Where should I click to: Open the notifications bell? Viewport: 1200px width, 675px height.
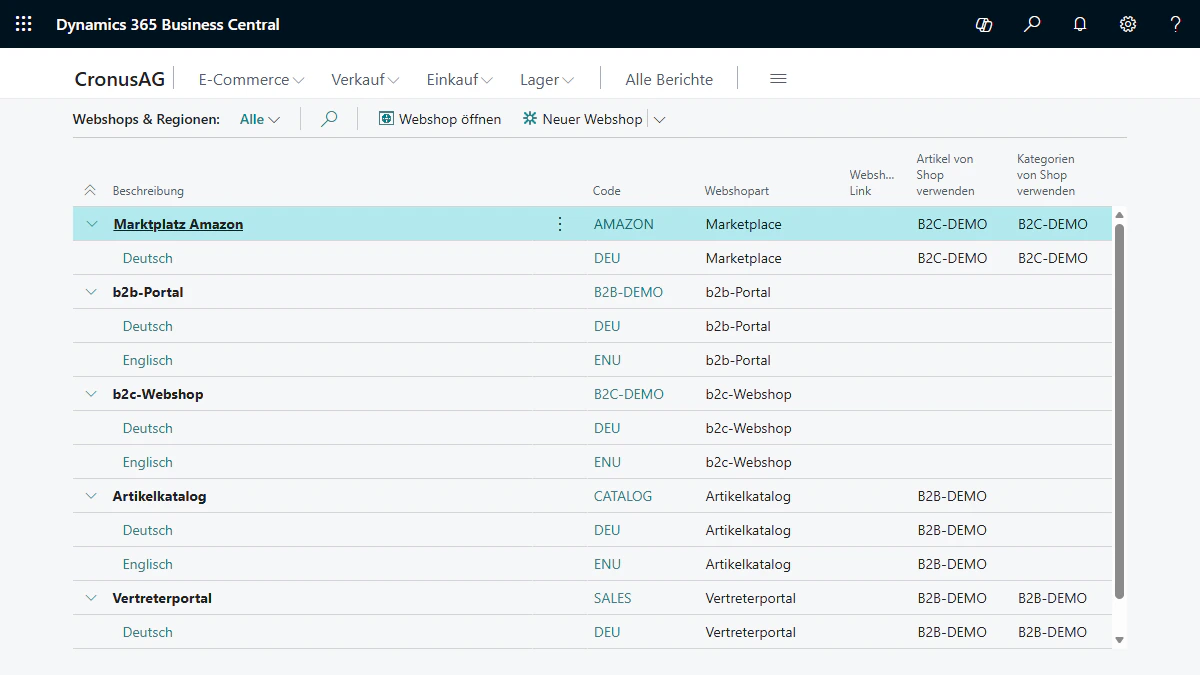(x=1080, y=24)
